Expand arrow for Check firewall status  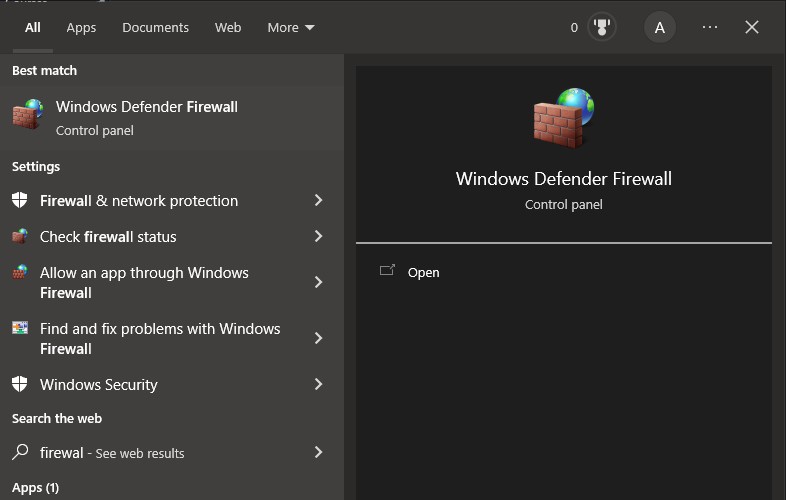(x=318, y=236)
